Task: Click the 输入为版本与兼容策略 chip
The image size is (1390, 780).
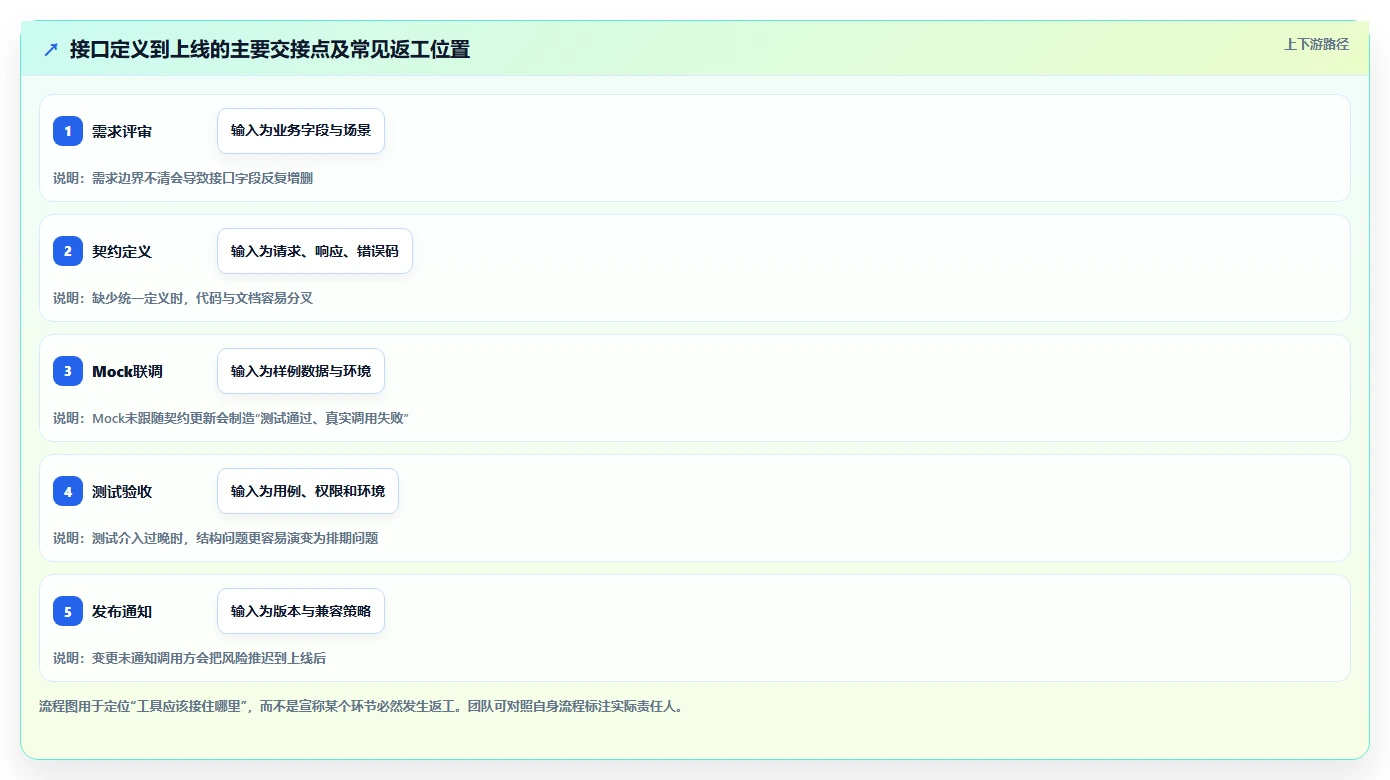Action: (301, 611)
